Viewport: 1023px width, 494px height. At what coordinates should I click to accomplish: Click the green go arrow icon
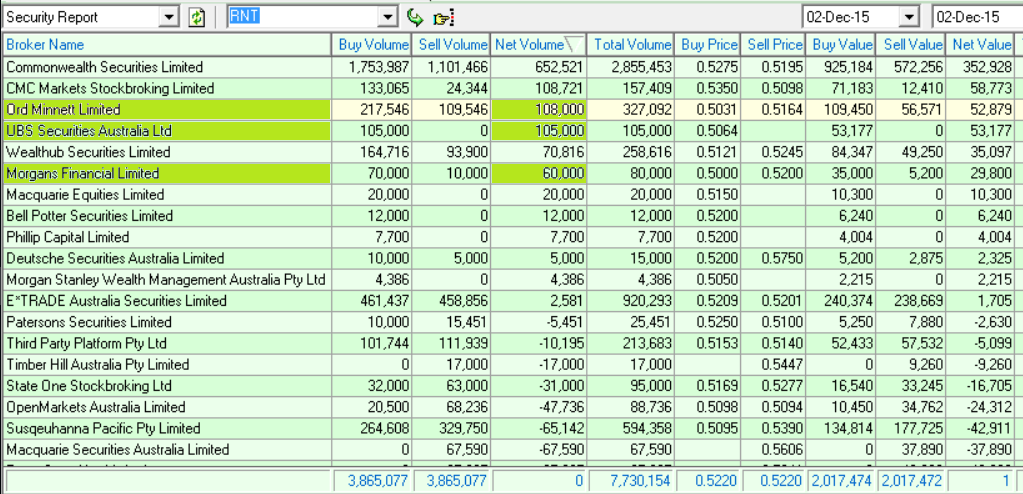pos(414,17)
